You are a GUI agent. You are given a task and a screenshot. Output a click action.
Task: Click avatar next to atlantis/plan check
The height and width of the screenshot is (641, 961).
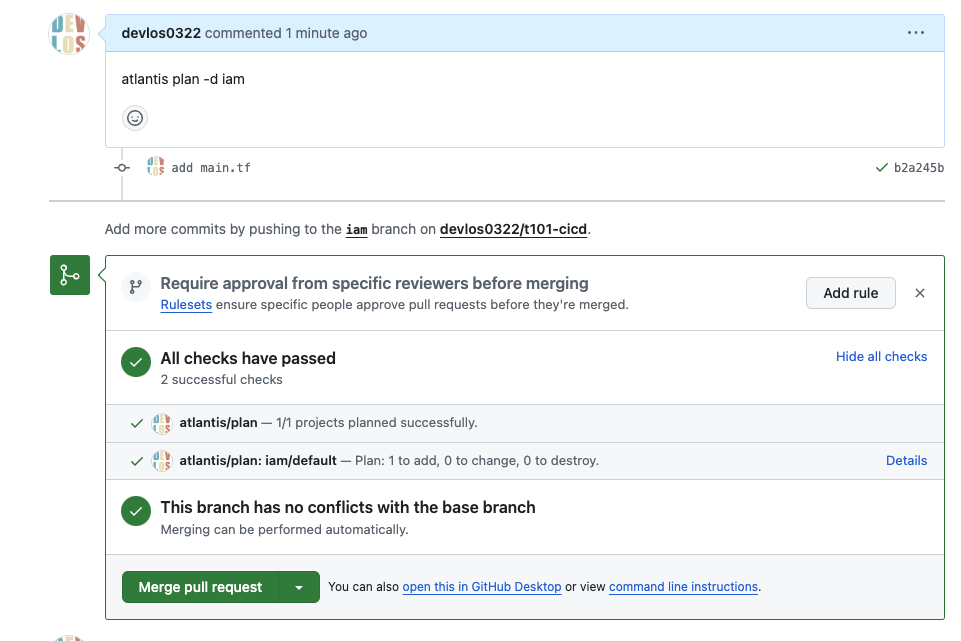[x=161, y=423]
